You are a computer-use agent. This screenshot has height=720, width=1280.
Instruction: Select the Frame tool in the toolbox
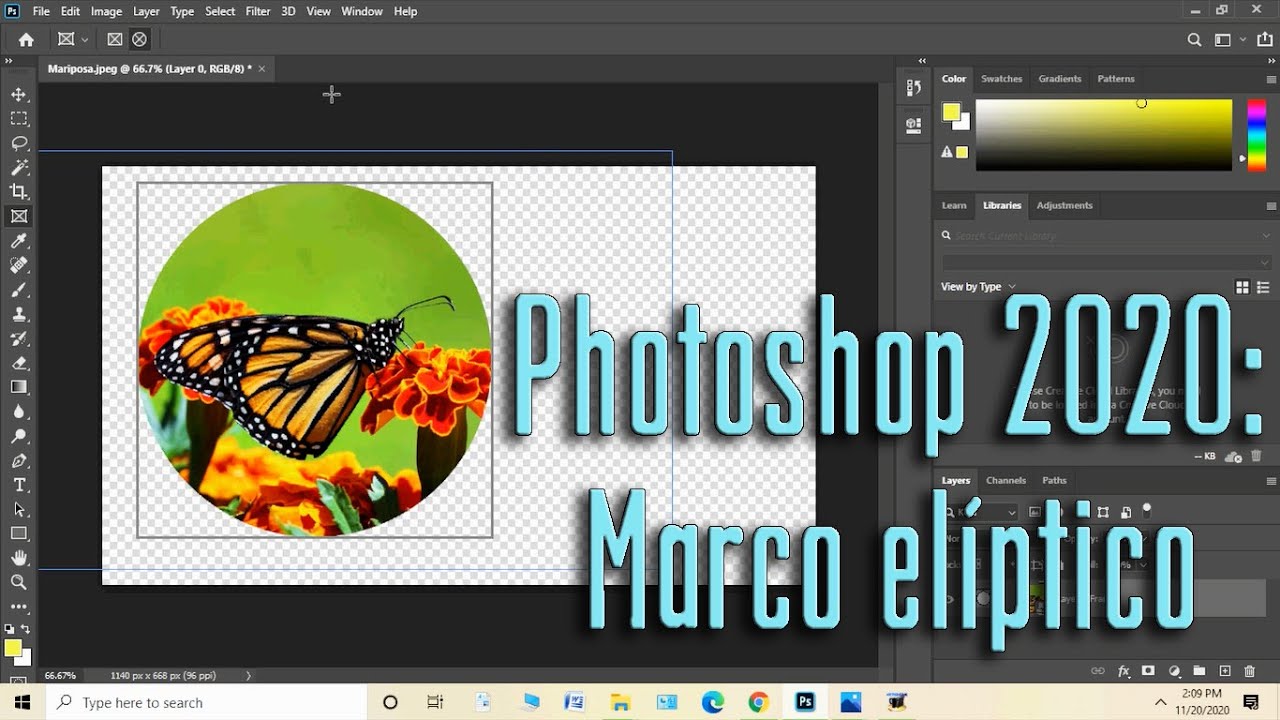[x=19, y=216]
